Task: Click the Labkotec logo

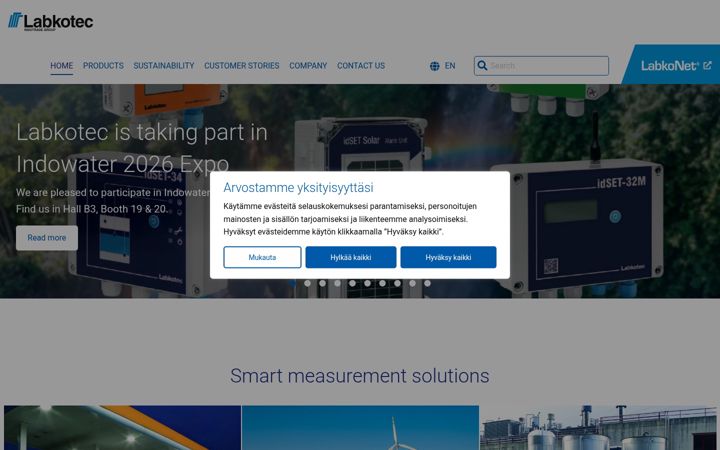Action: tap(51, 21)
